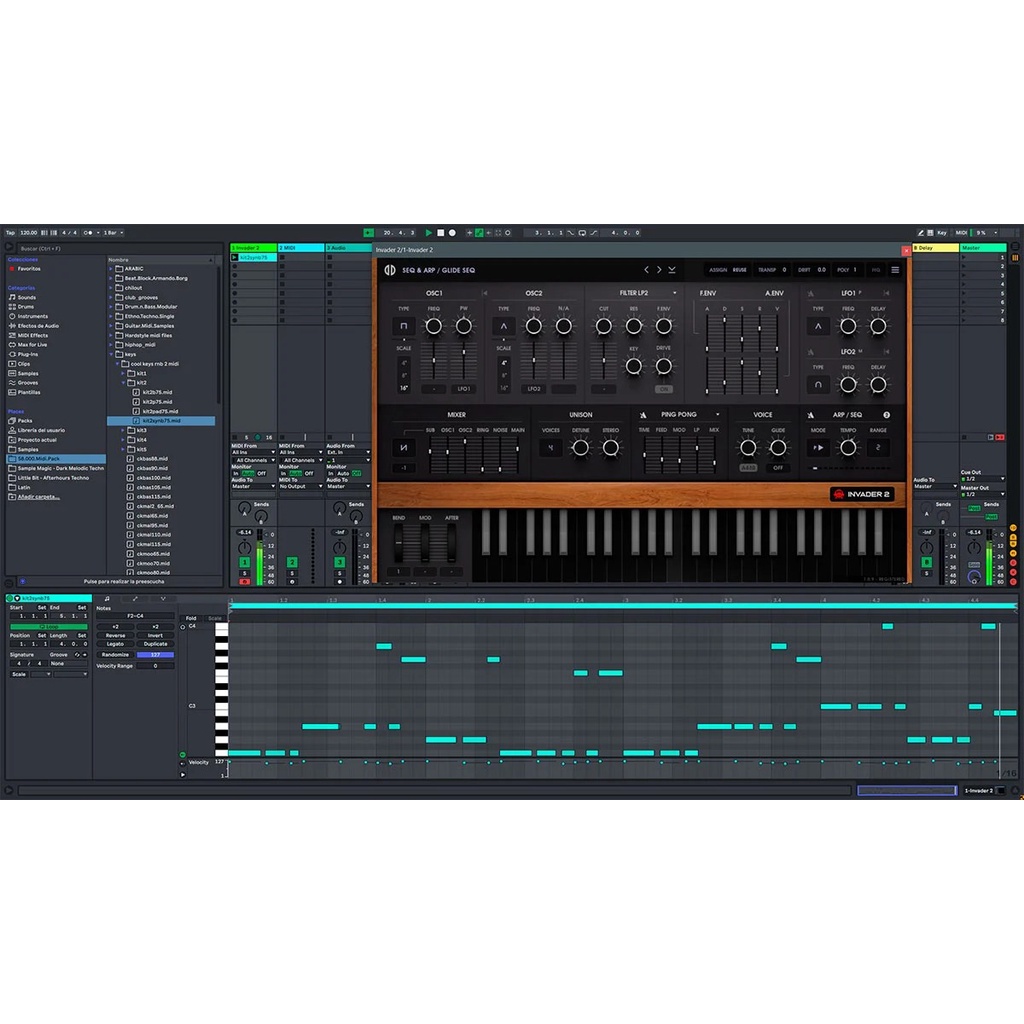Open Max for Live category
Image resolution: width=1024 pixels, height=1024 pixels.
click(x=32, y=344)
